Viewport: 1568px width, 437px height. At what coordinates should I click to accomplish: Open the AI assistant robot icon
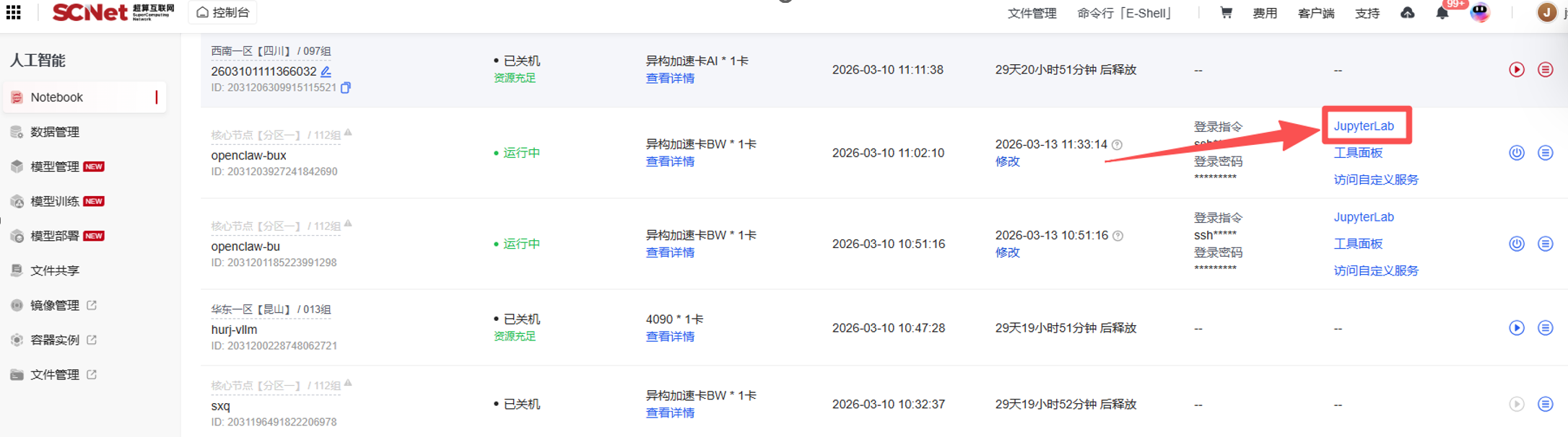1480,12
